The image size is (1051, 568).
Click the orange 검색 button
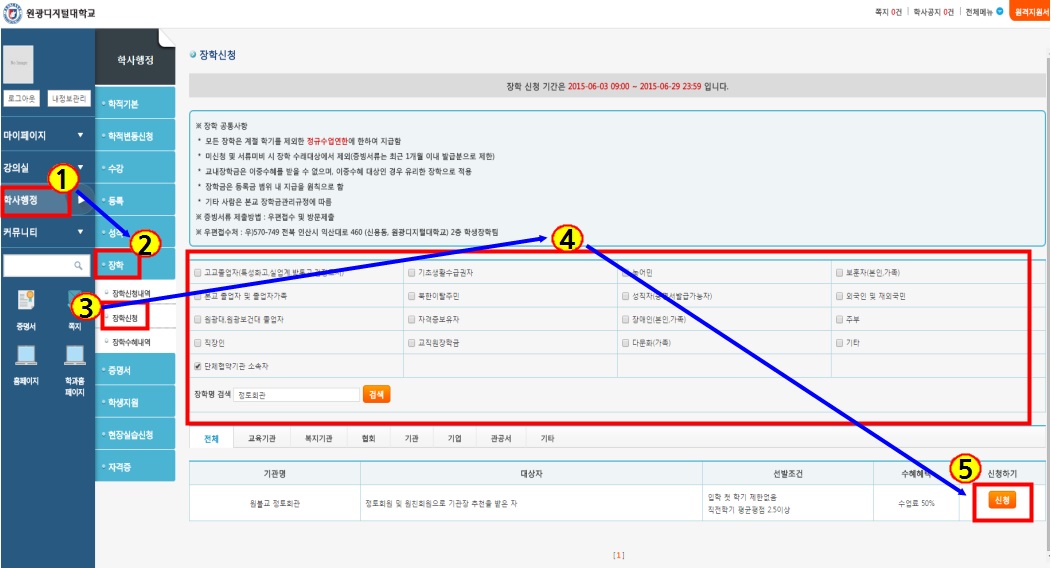(376, 394)
